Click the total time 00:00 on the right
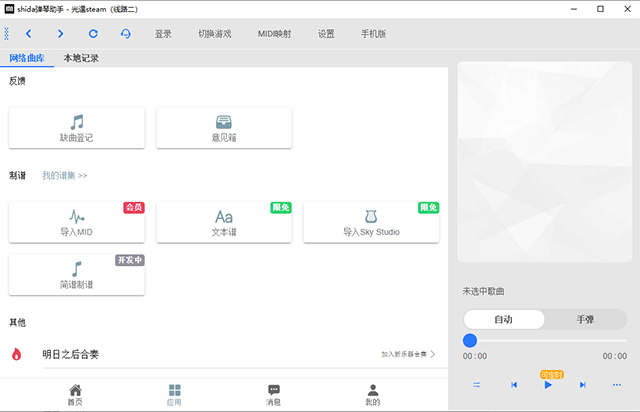Screen dimensions: 640x412 [x=615, y=356]
